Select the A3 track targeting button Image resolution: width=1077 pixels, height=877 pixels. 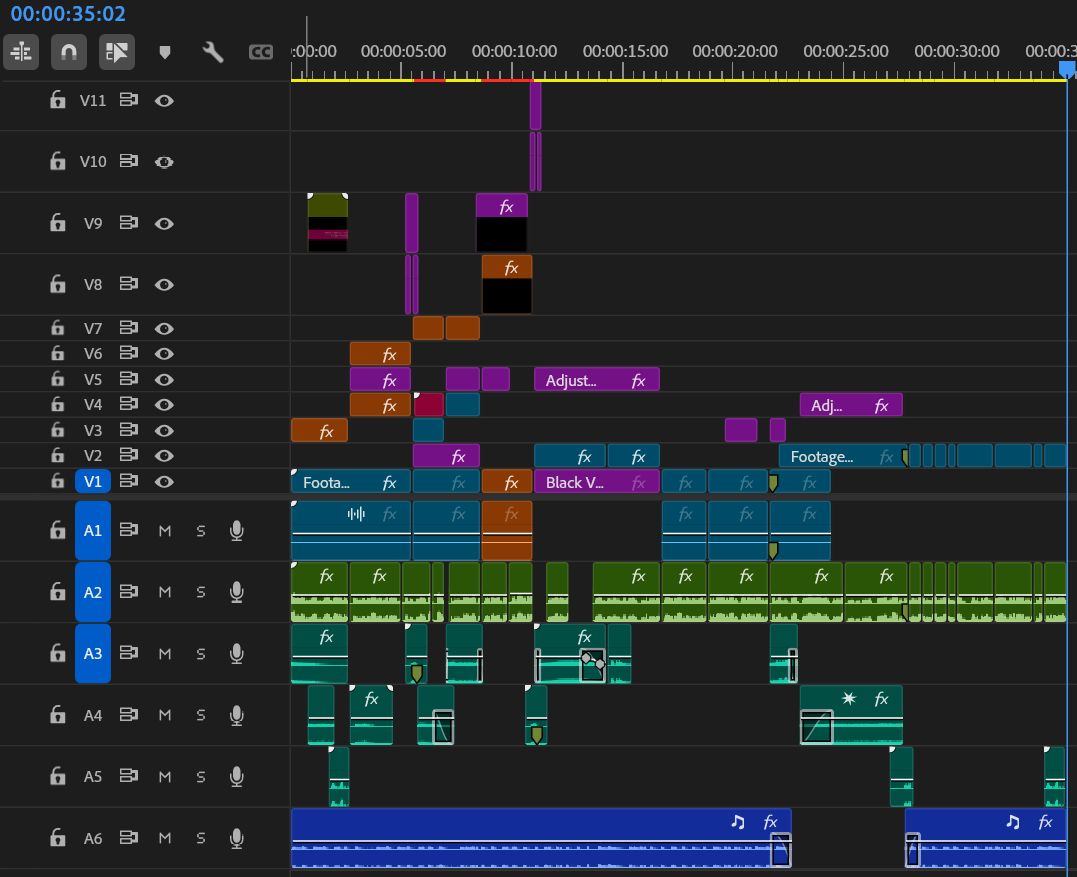click(x=93, y=653)
